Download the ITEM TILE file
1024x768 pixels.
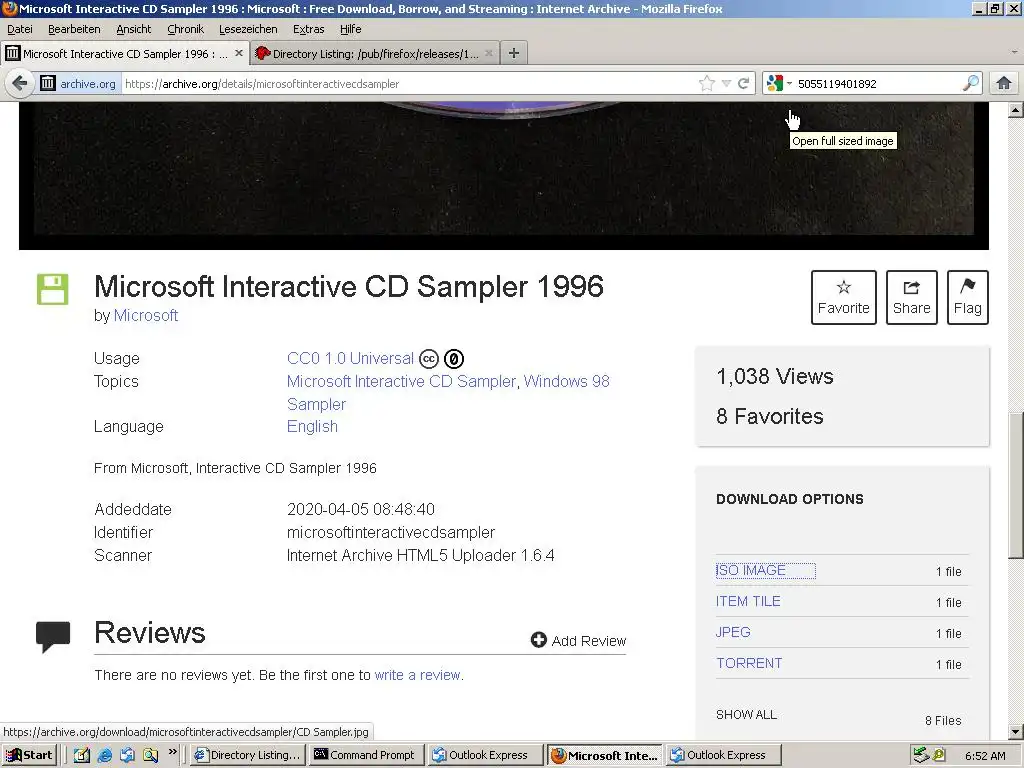(x=748, y=601)
